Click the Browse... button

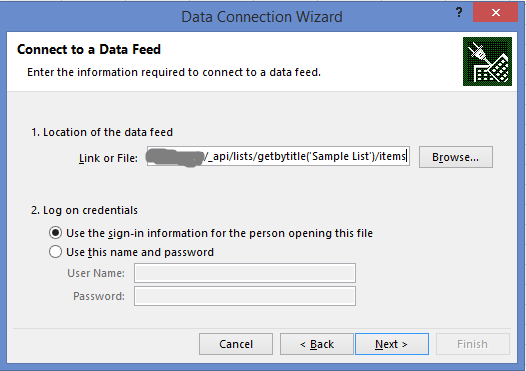coord(456,157)
